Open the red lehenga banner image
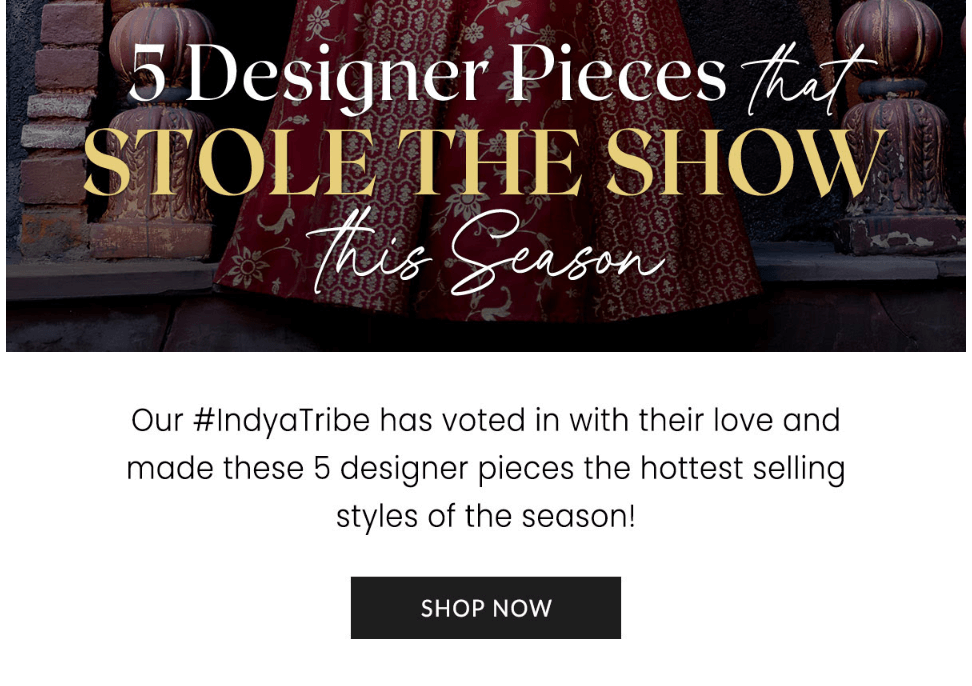This screenshot has height=686, width=972. coord(485,175)
